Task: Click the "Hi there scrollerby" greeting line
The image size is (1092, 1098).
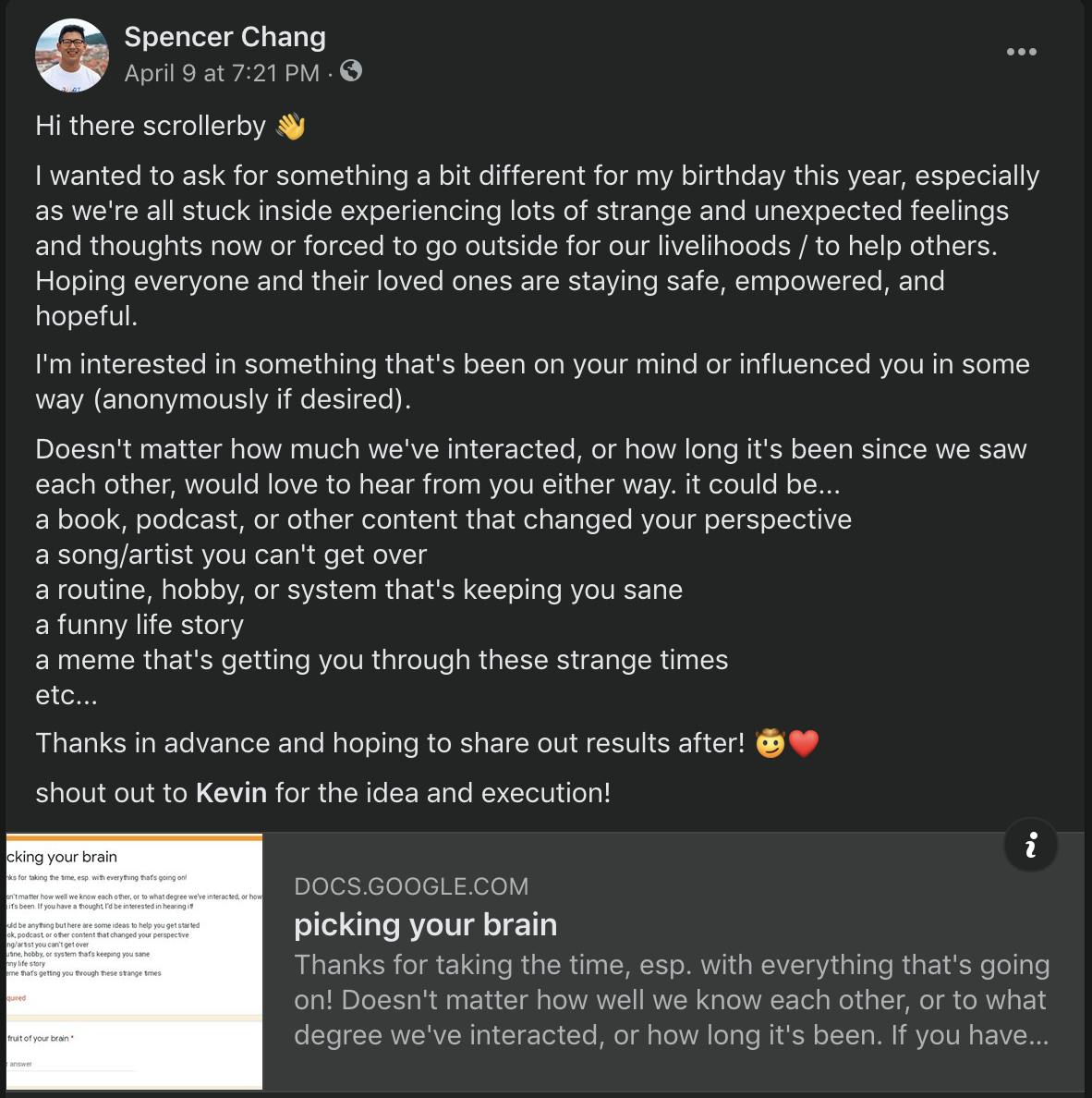Action: pyautogui.click(x=171, y=126)
